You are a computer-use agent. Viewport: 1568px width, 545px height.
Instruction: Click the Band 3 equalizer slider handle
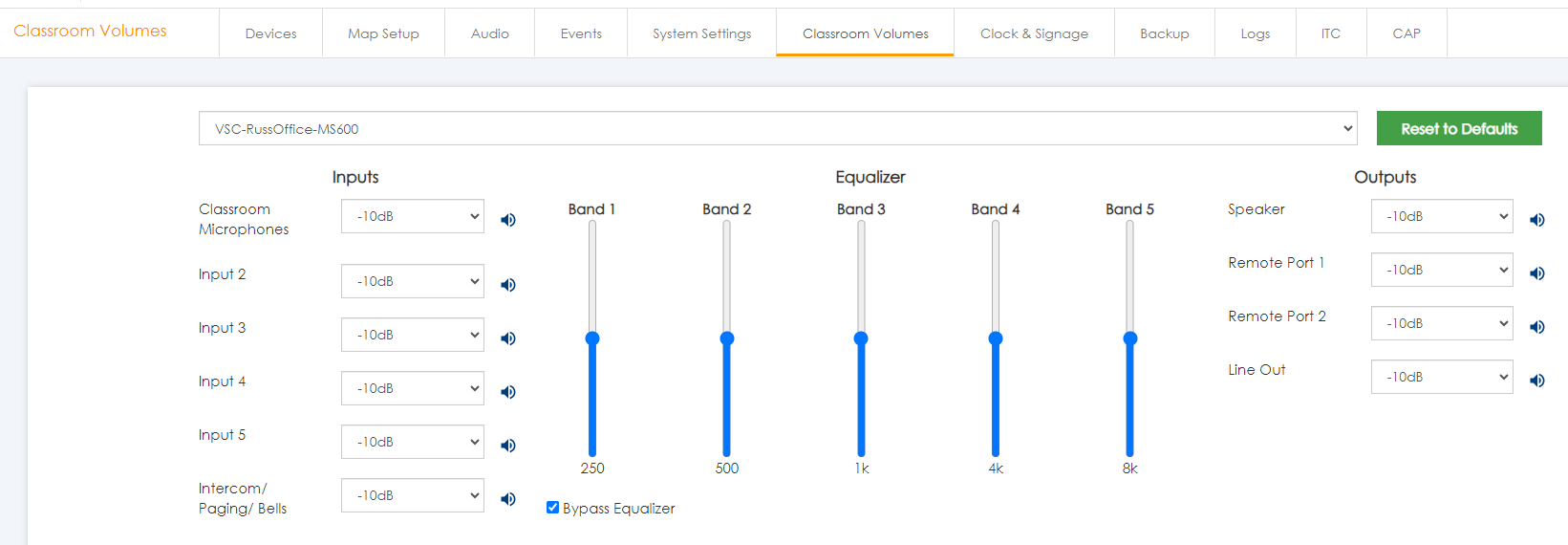[861, 338]
